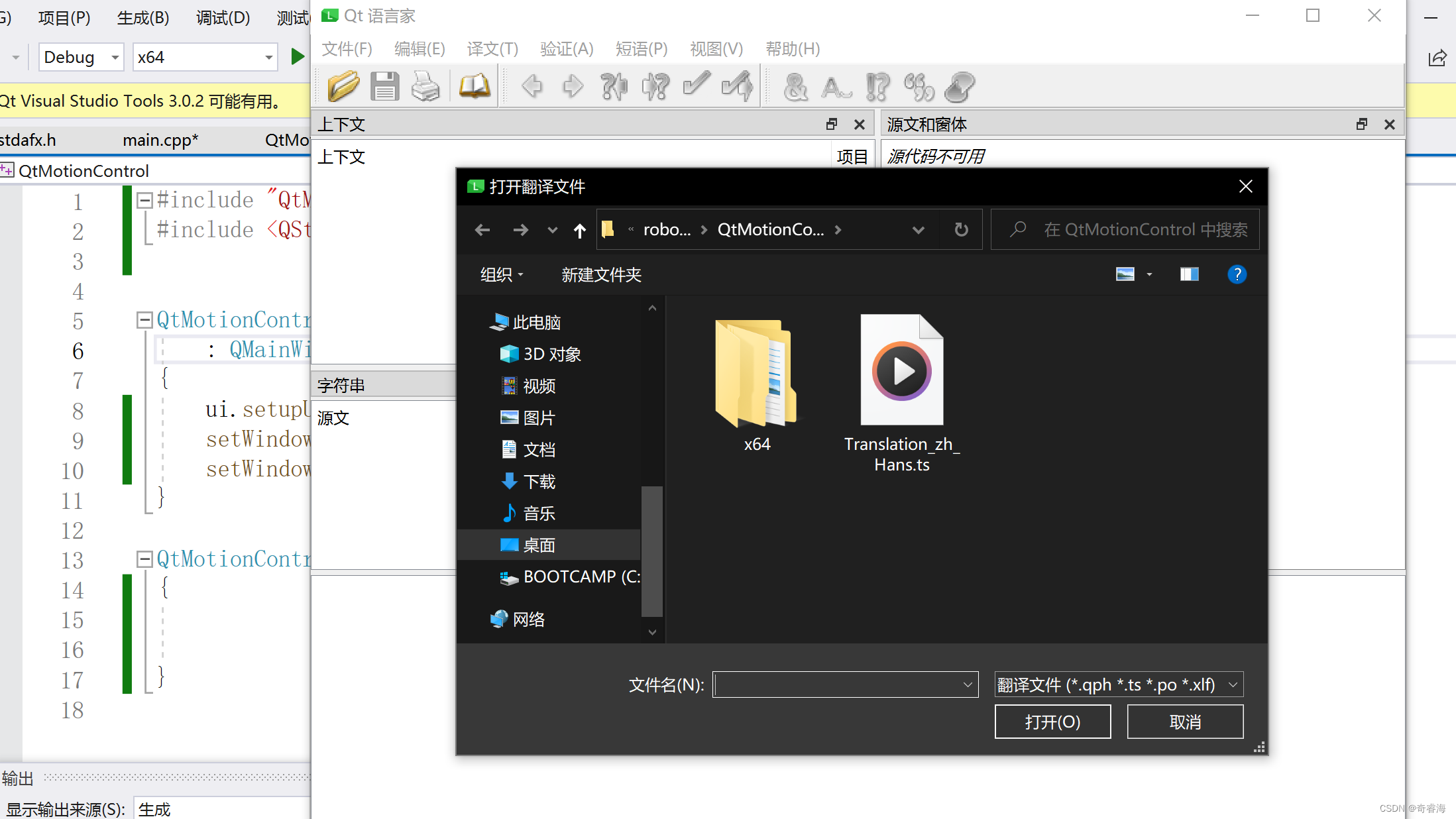The width and height of the screenshot is (1456, 819).
Task: Select 文档 in the navigation tree
Action: (x=528, y=450)
